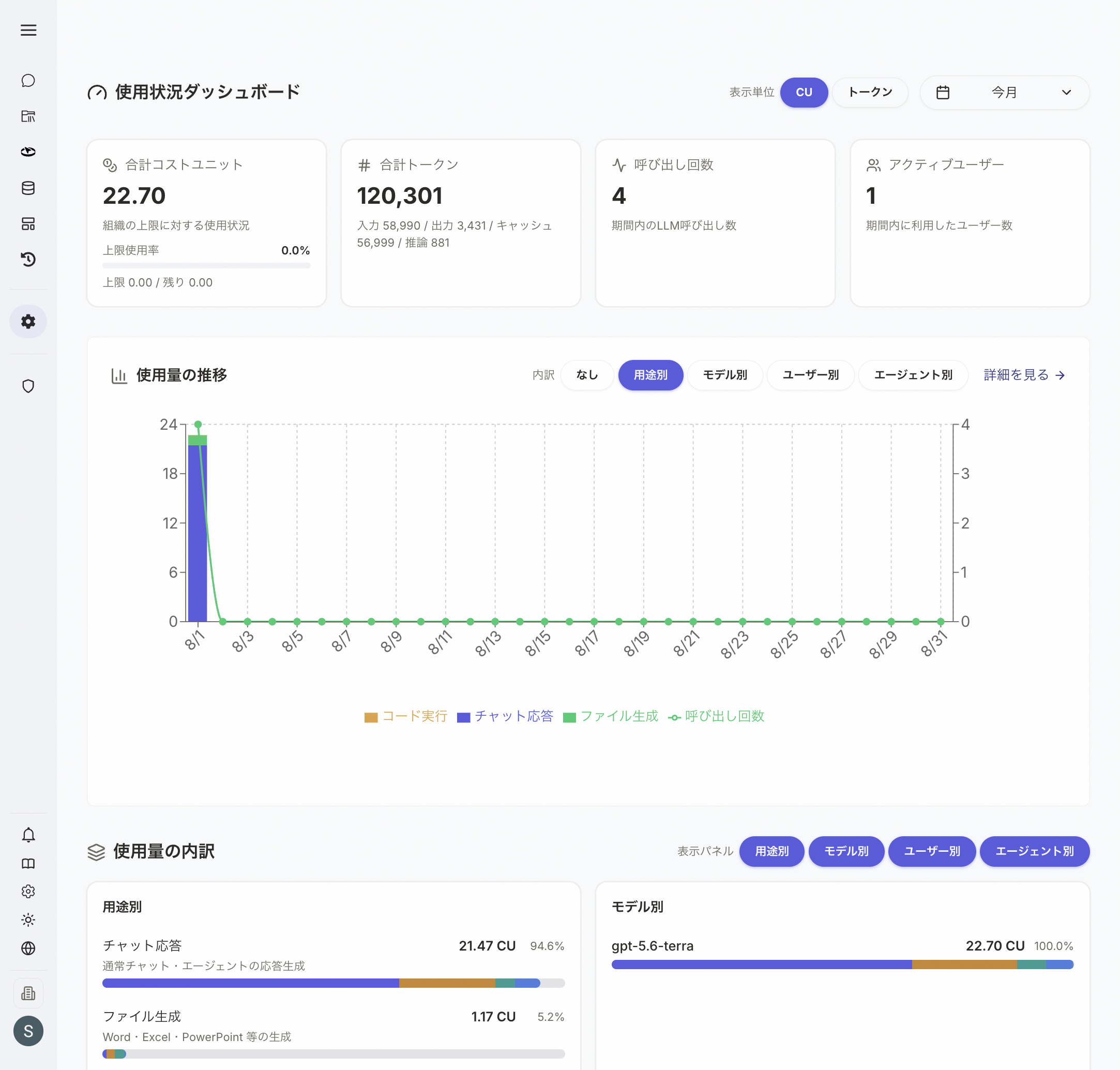Click the チャット応答 21.47 CU row
Screen dimensions: 1120x1070
pos(334,962)
